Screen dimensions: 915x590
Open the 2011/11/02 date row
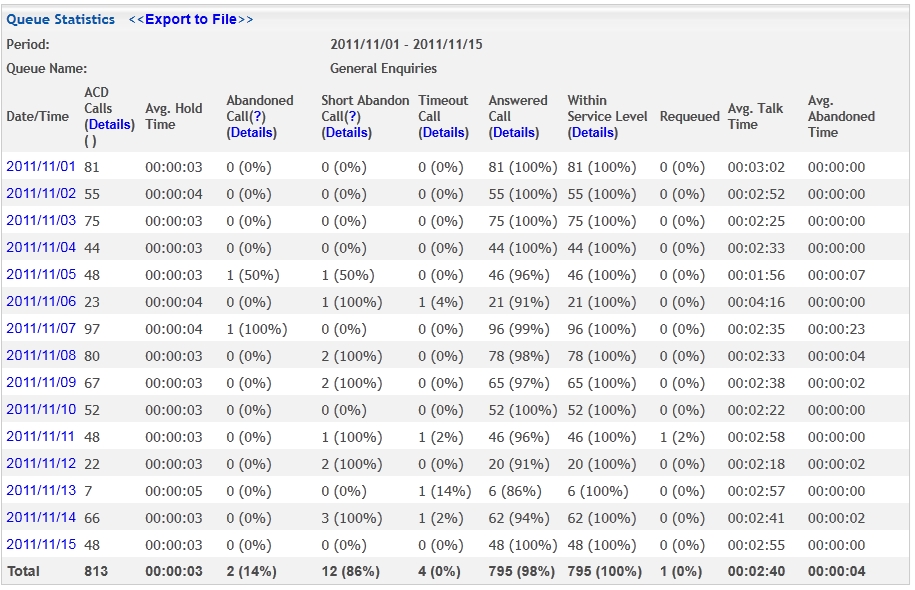[41, 193]
